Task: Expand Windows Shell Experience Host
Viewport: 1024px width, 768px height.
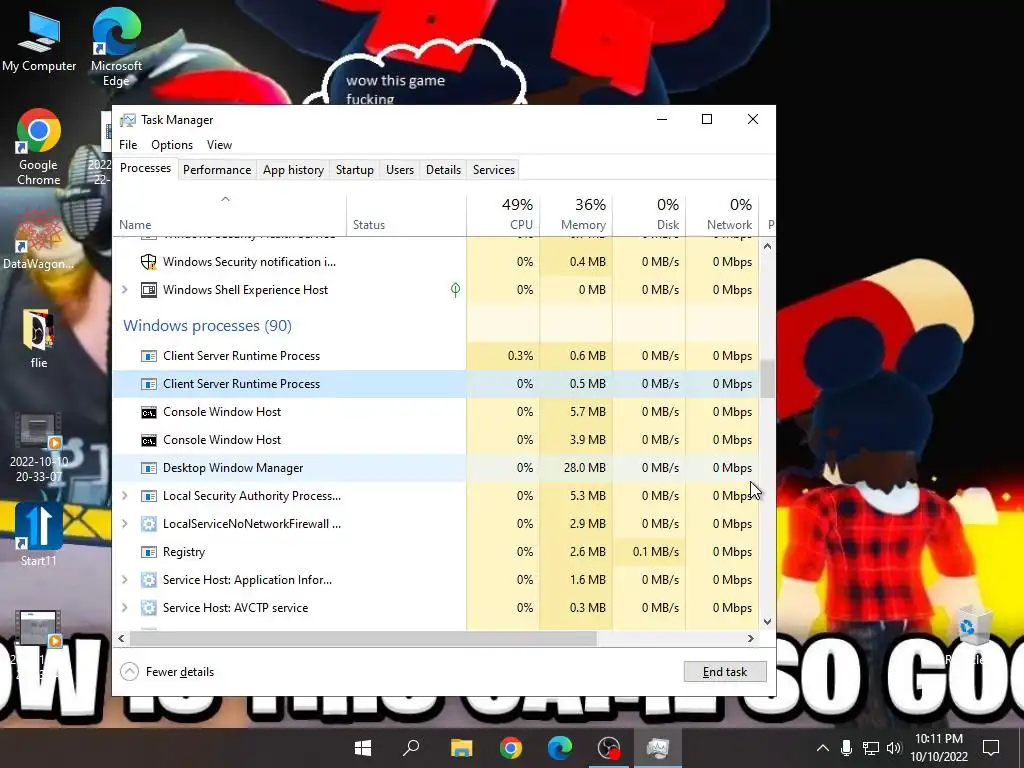Action: coord(125,290)
